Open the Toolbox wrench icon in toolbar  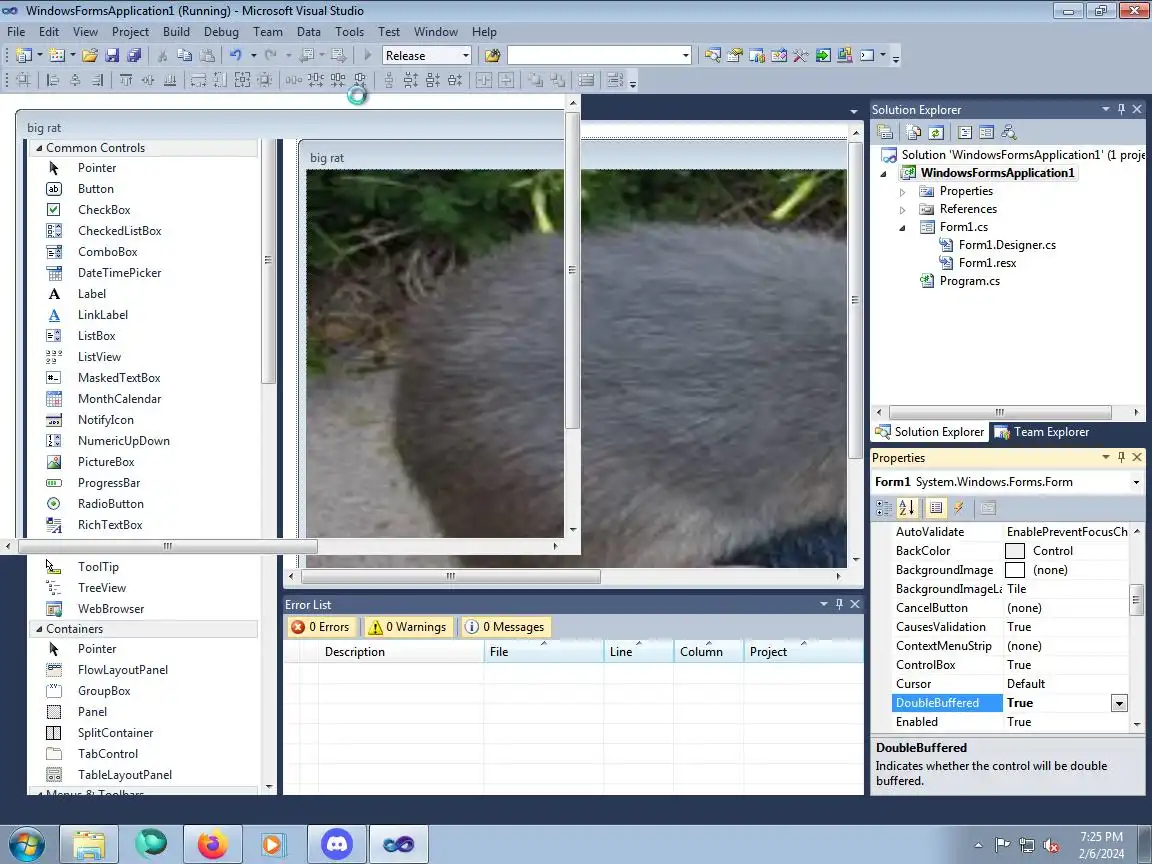(x=801, y=55)
